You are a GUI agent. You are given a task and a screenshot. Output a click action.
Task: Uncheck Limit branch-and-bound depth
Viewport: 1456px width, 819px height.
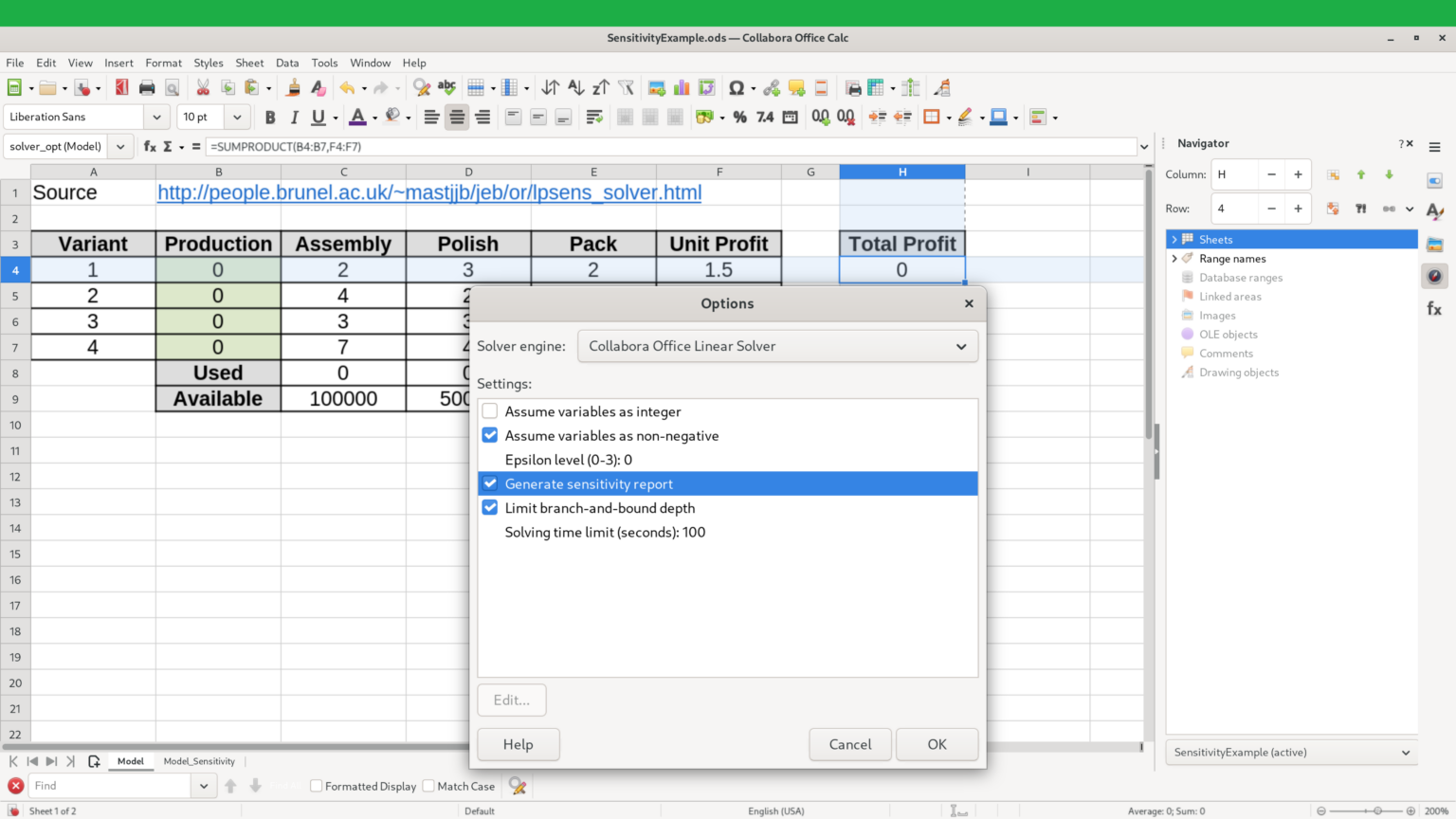[489, 507]
